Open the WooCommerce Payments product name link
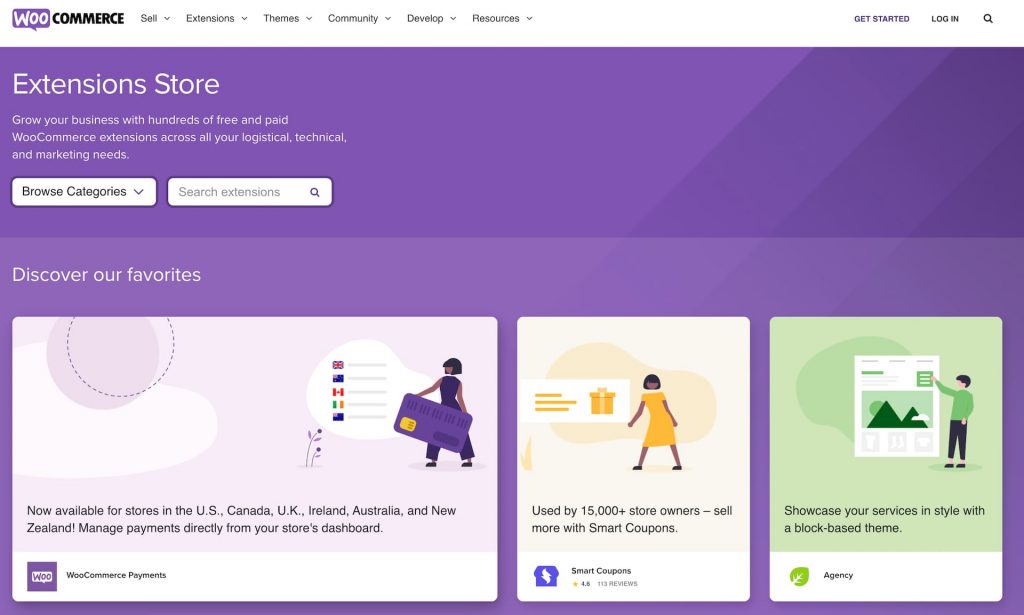The image size is (1024, 615). (116, 575)
